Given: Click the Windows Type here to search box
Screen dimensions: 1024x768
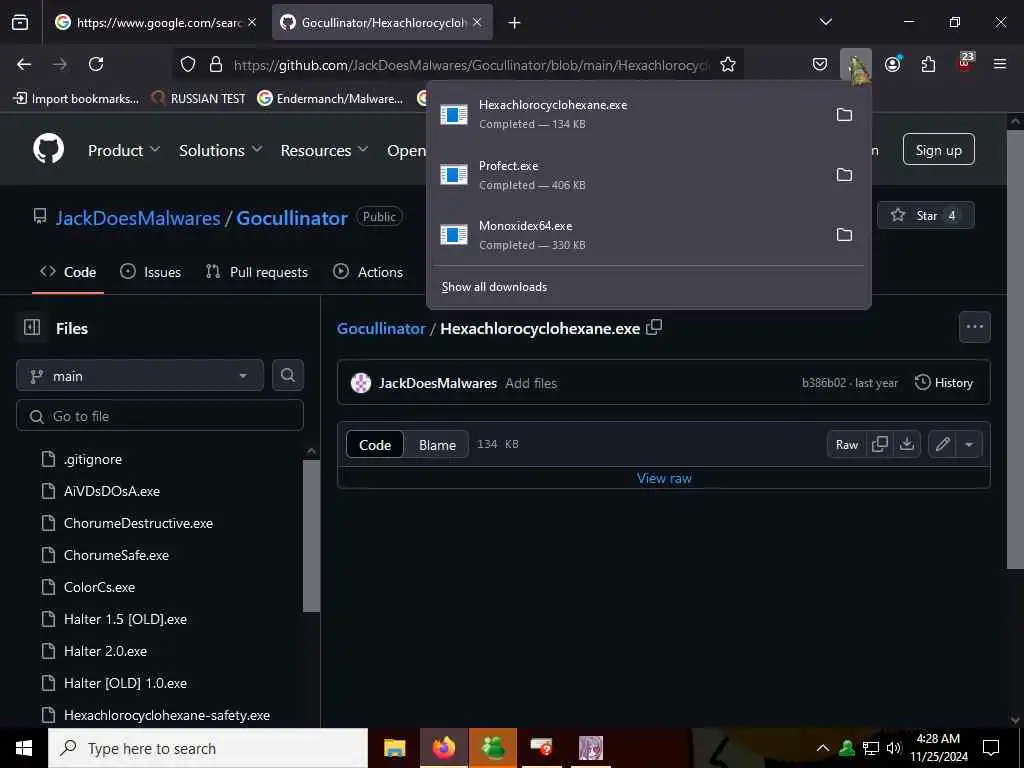Looking at the screenshot, I should (x=208, y=748).
